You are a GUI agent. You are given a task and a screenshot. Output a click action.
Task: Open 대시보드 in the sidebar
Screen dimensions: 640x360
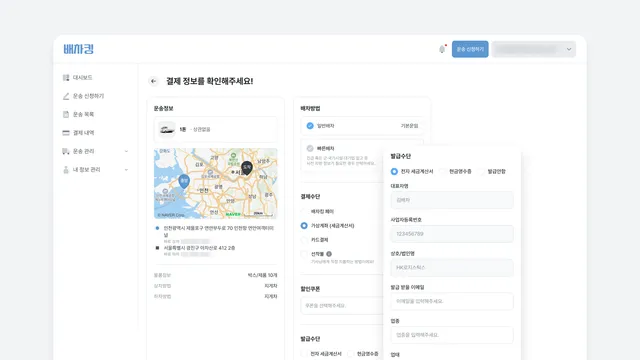82,78
